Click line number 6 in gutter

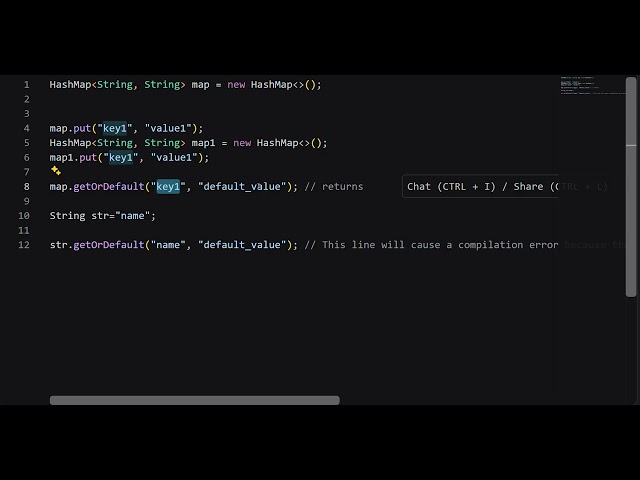(x=27, y=158)
